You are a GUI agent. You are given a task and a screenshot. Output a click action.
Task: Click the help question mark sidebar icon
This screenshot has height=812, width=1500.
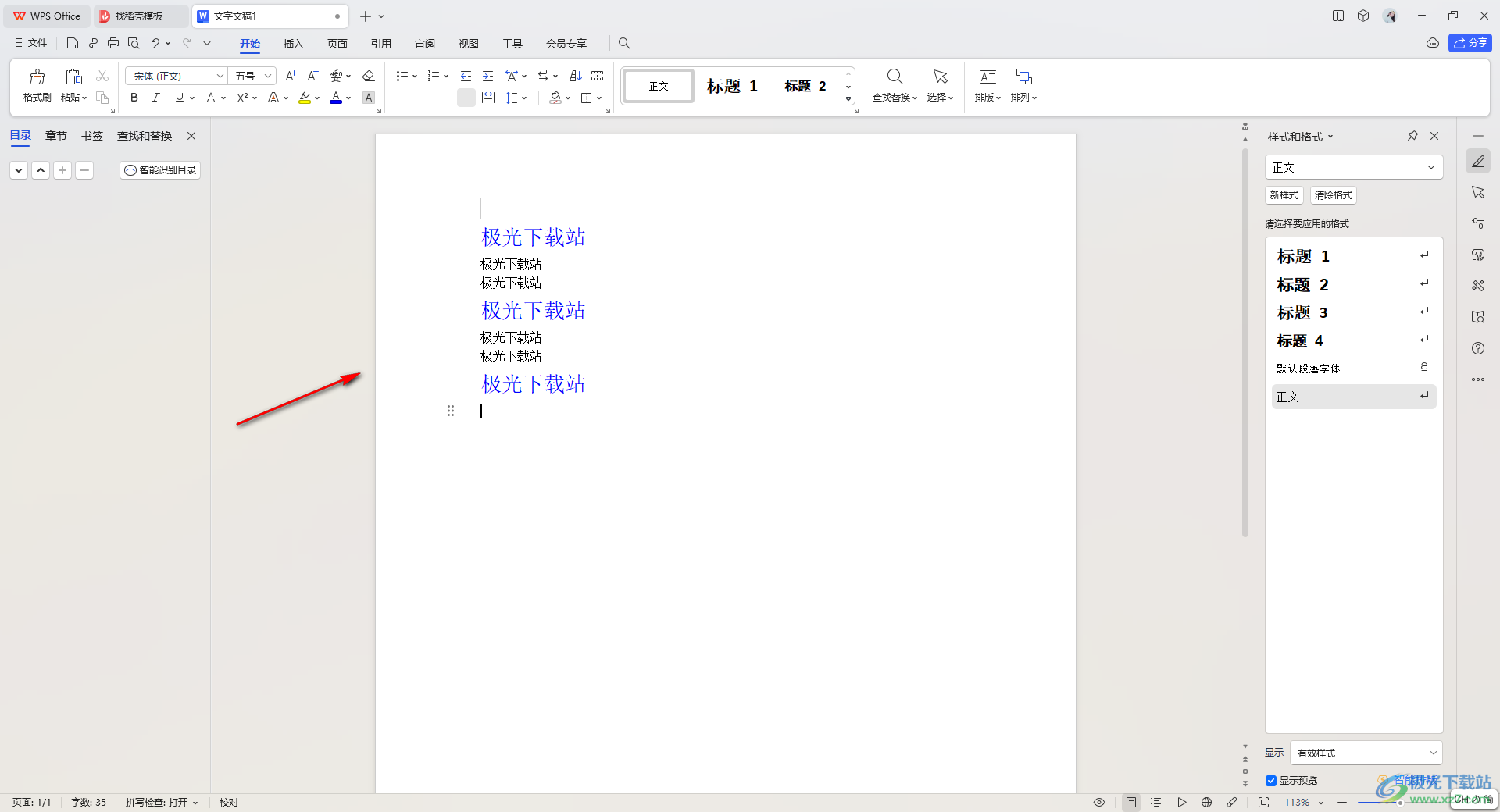click(1478, 348)
